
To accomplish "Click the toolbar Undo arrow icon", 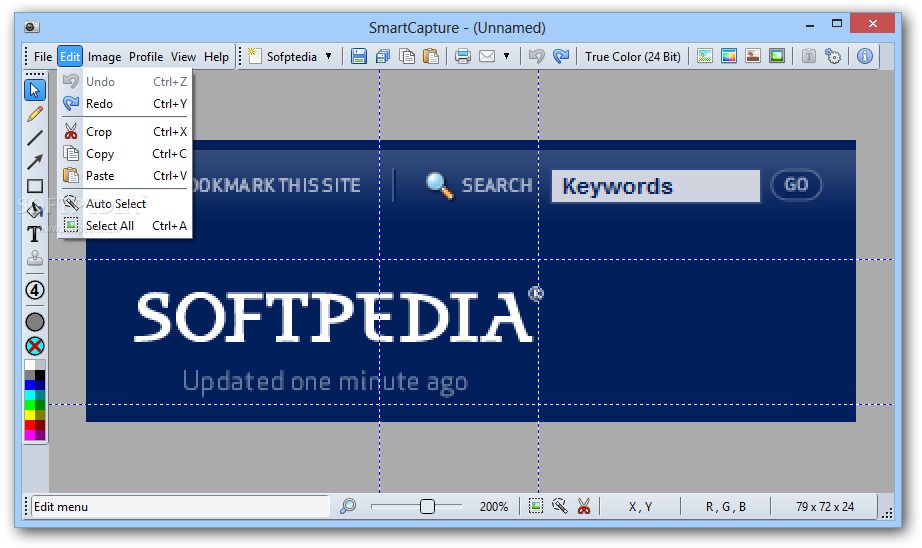I will pyautogui.click(x=536, y=56).
